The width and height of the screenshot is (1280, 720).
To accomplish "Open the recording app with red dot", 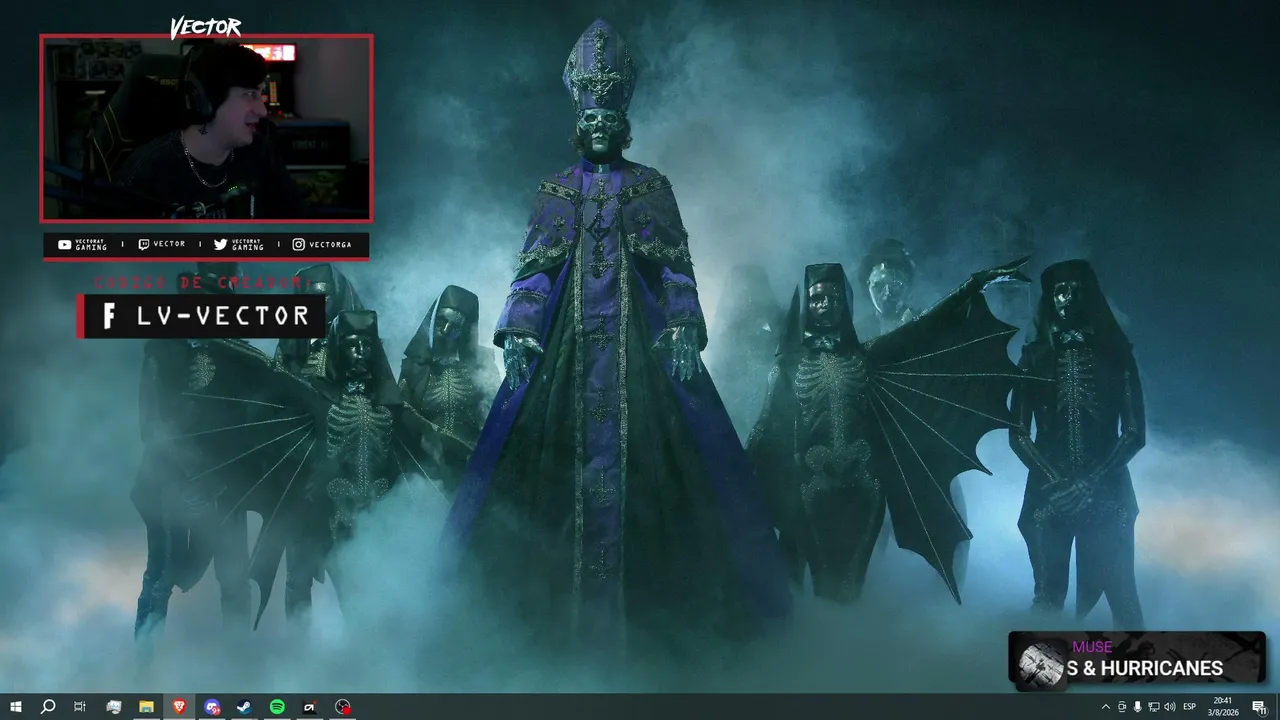I will point(343,707).
